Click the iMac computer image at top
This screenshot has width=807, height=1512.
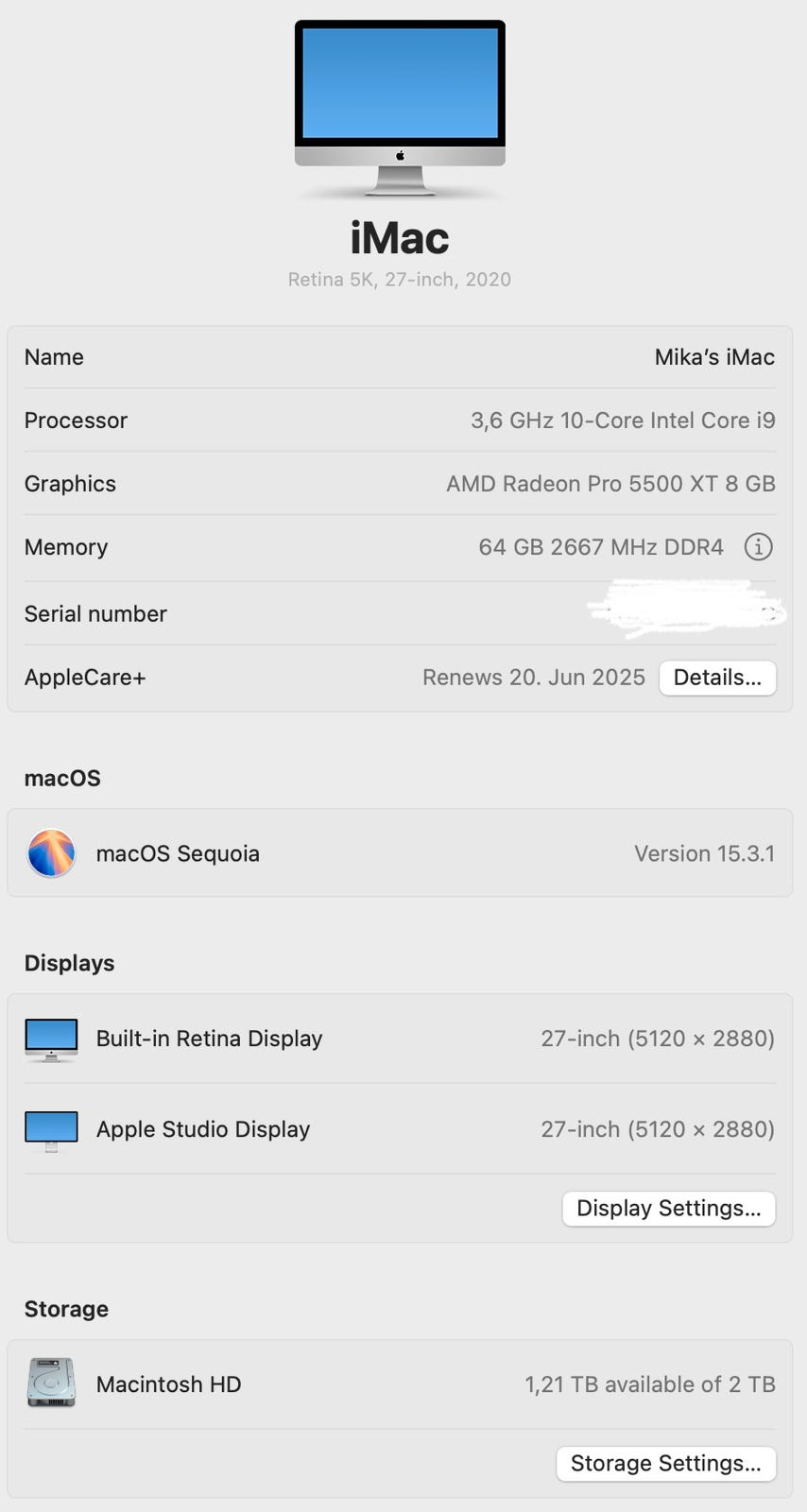click(400, 106)
